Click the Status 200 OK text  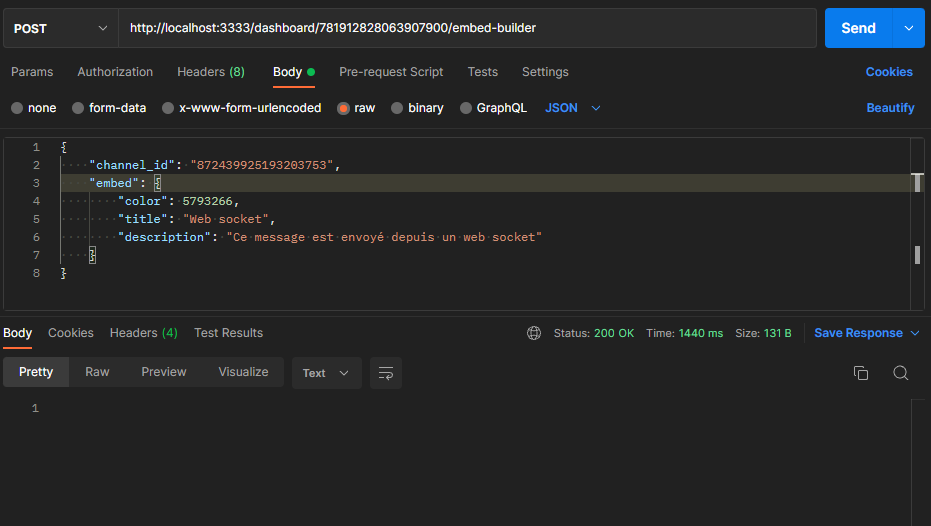[594, 333]
